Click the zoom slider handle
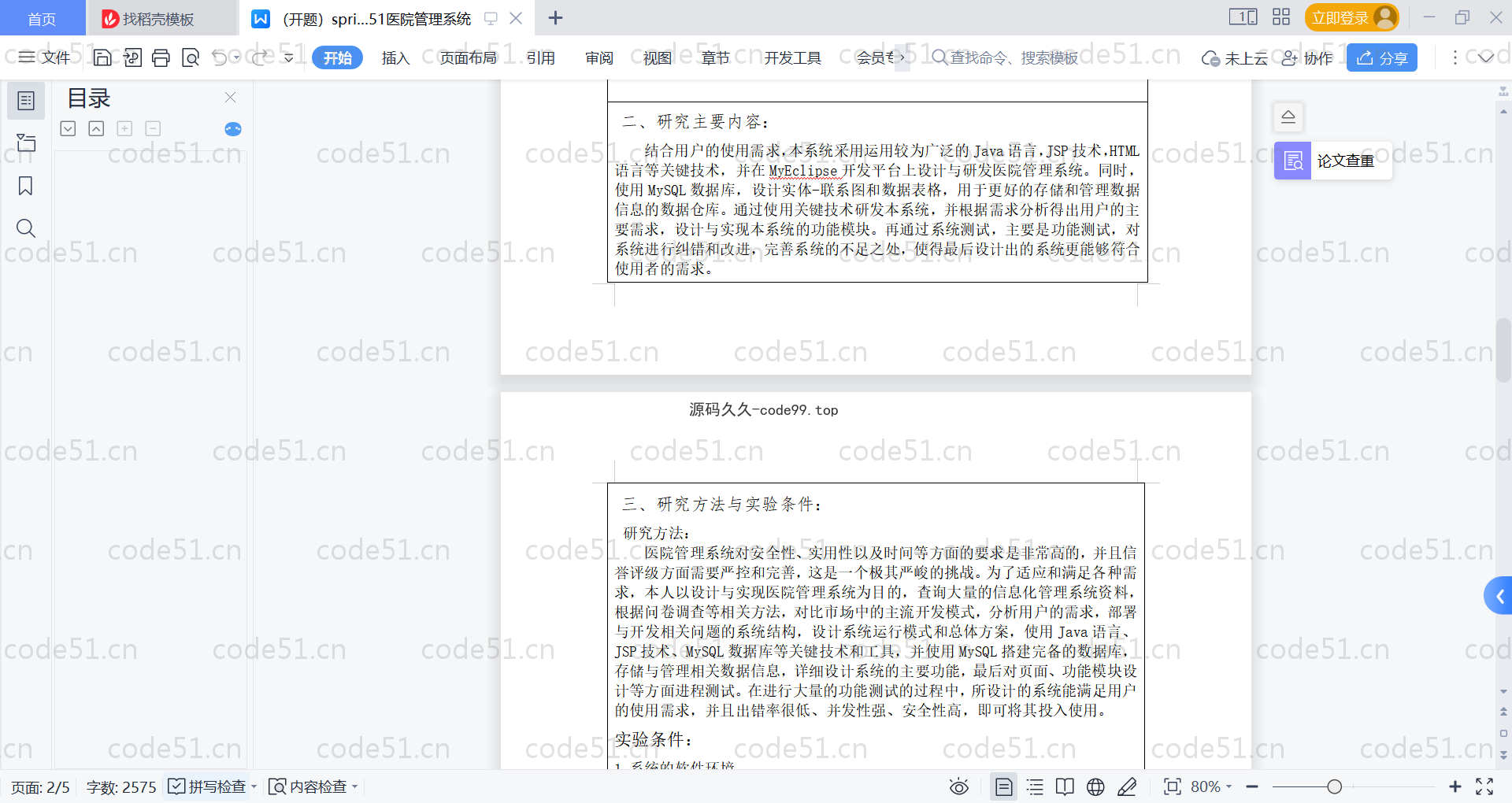The height and width of the screenshot is (803, 1512). tap(1334, 786)
